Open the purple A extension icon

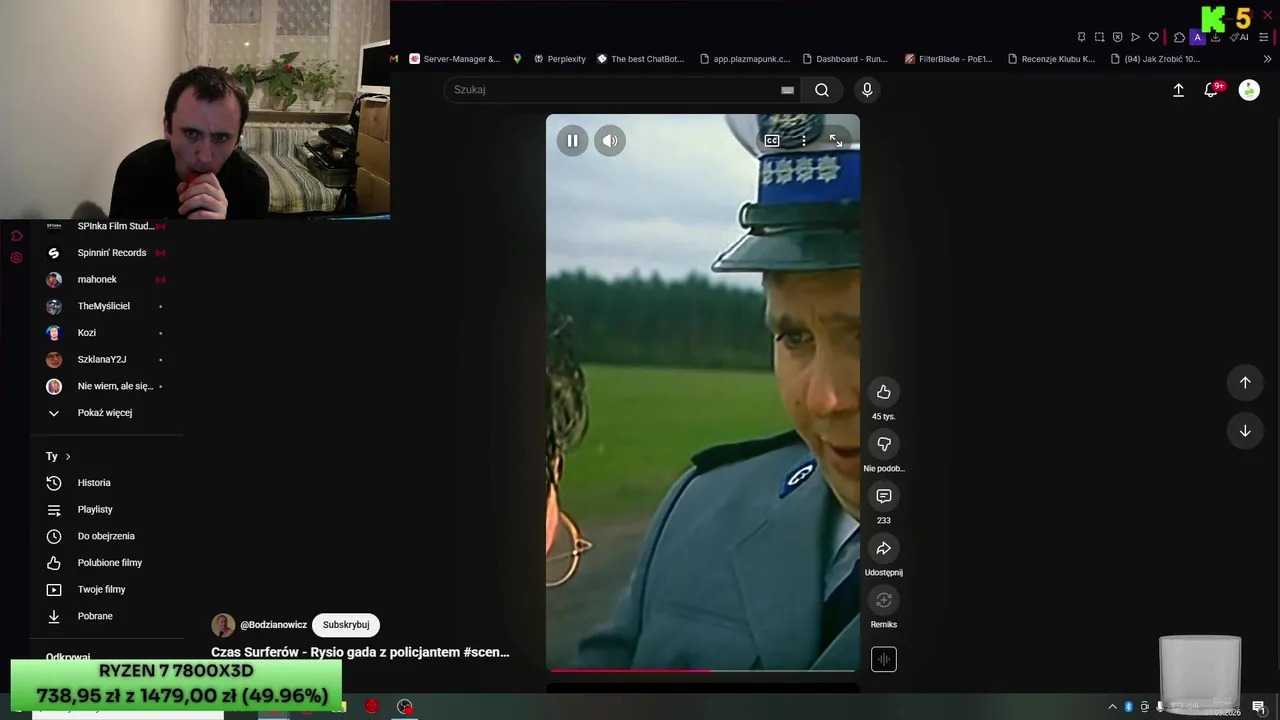pos(1197,37)
